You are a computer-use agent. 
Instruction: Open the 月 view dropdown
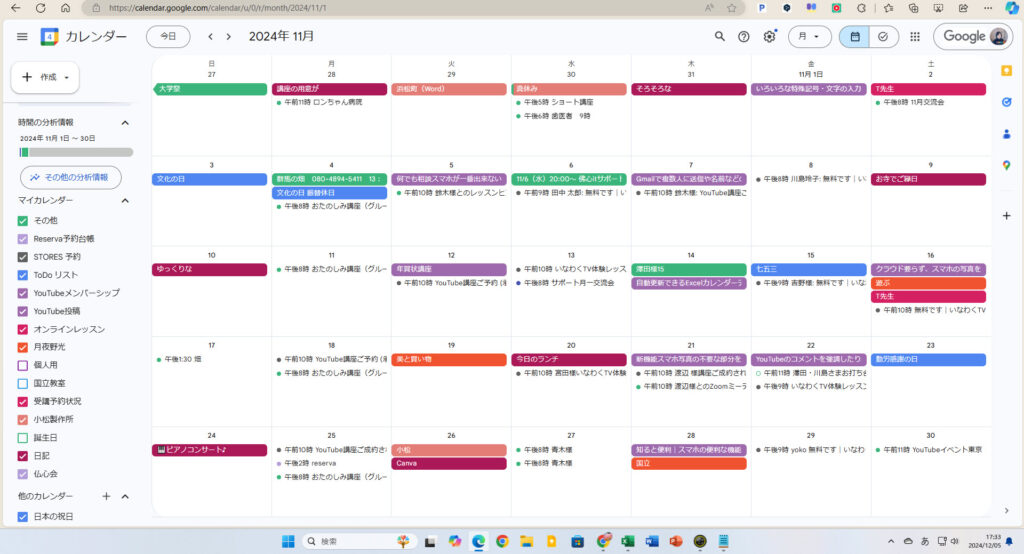click(809, 36)
